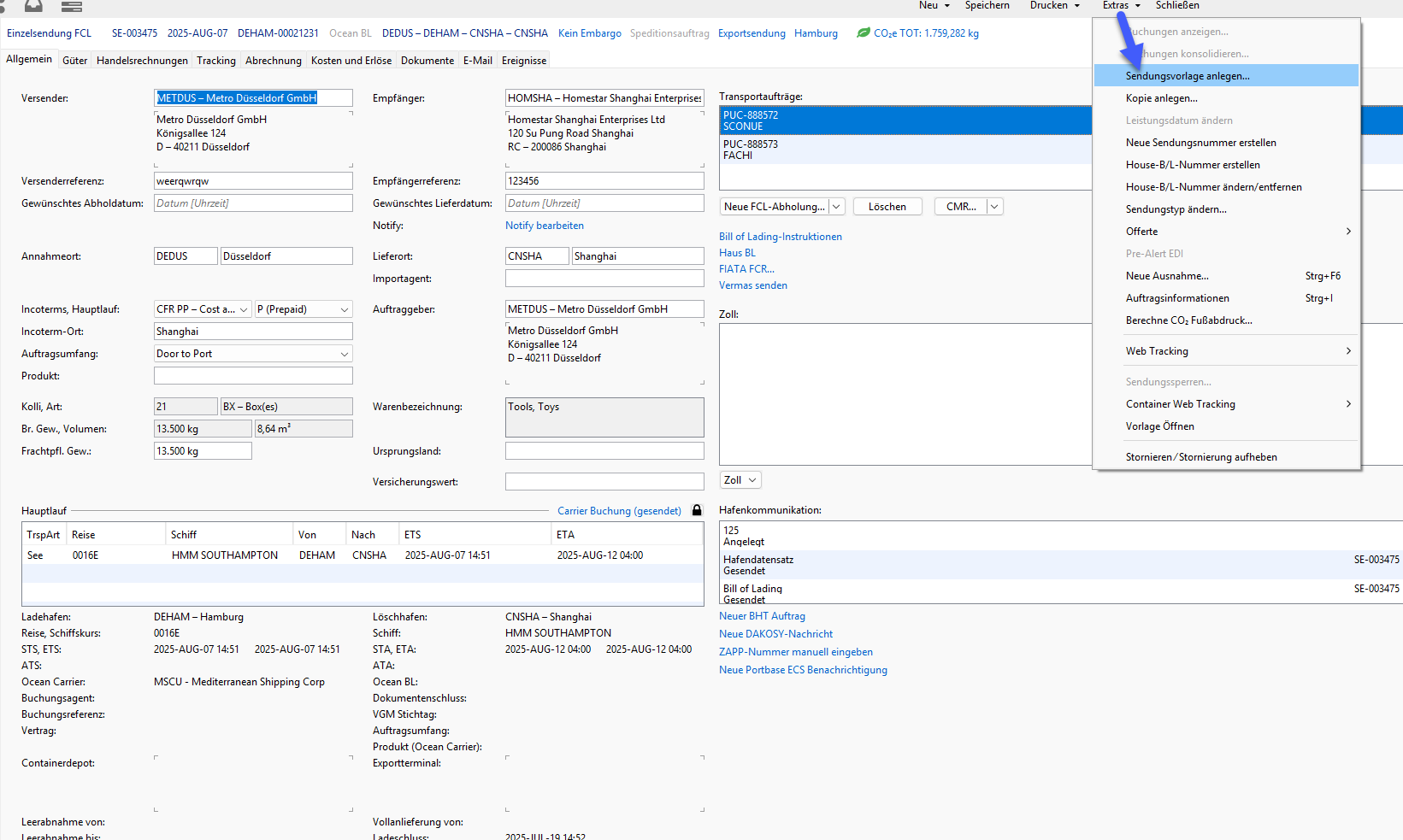1403x840 pixels.
Task: Click the green CO₂ leaf icon
Action: (864, 33)
